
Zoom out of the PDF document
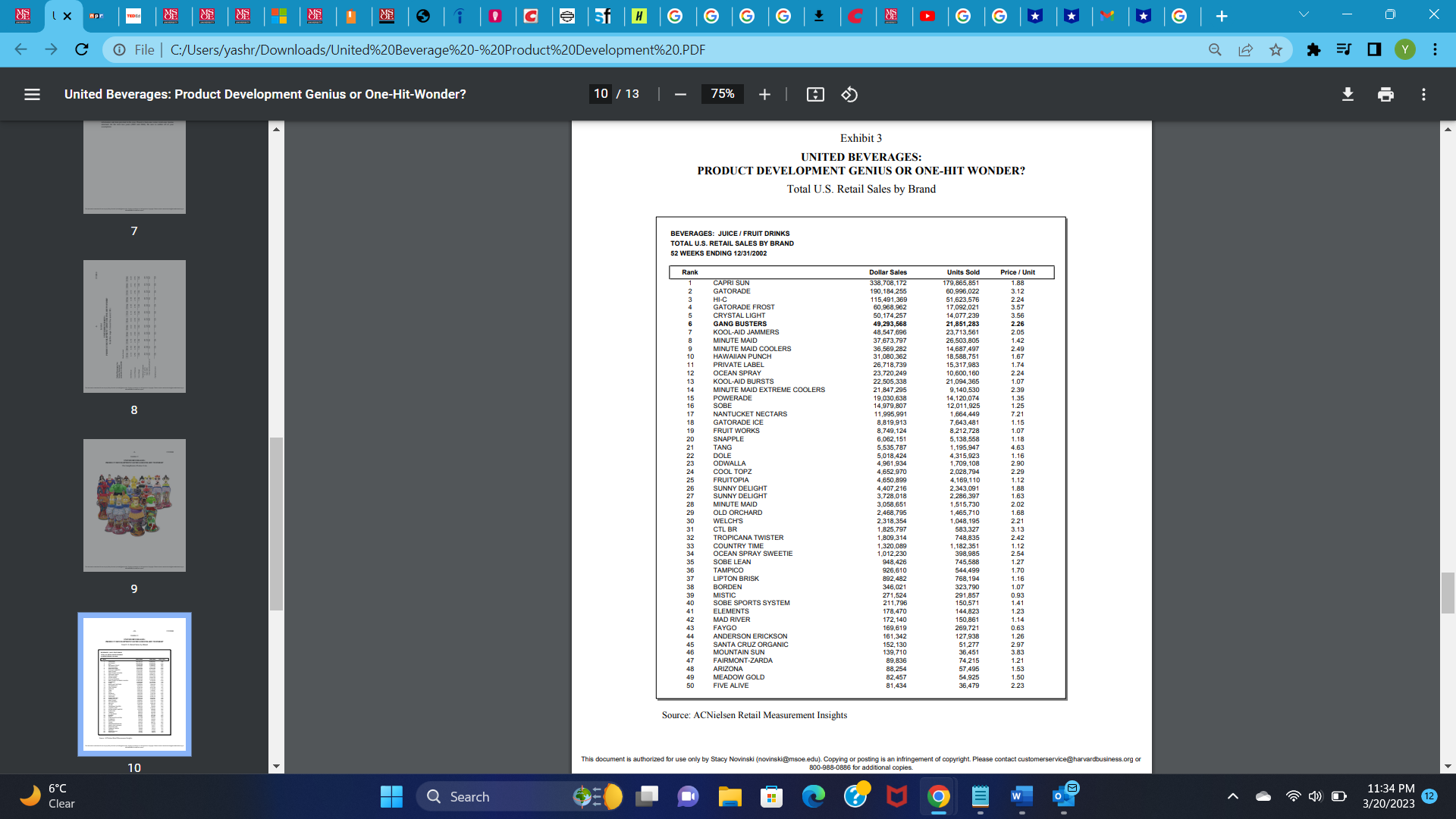680,94
